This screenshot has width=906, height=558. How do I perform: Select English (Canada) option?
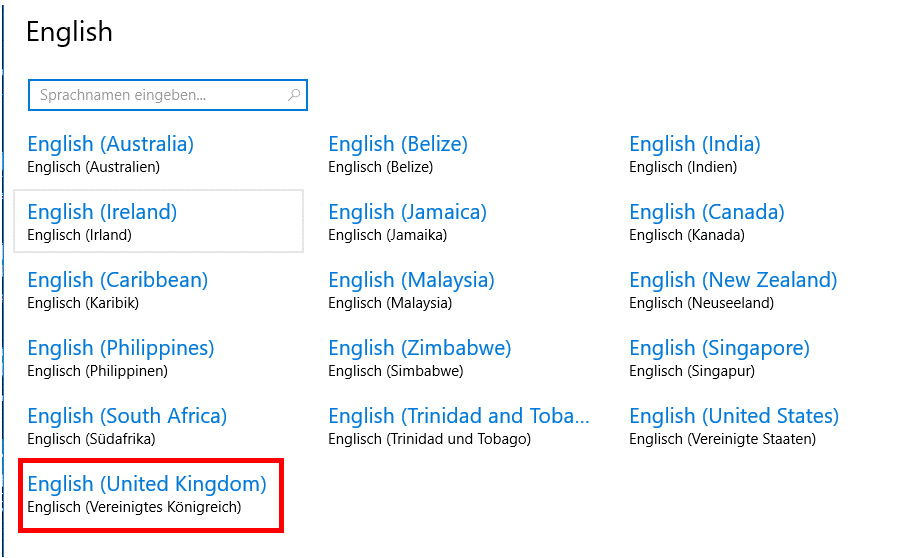tap(707, 212)
